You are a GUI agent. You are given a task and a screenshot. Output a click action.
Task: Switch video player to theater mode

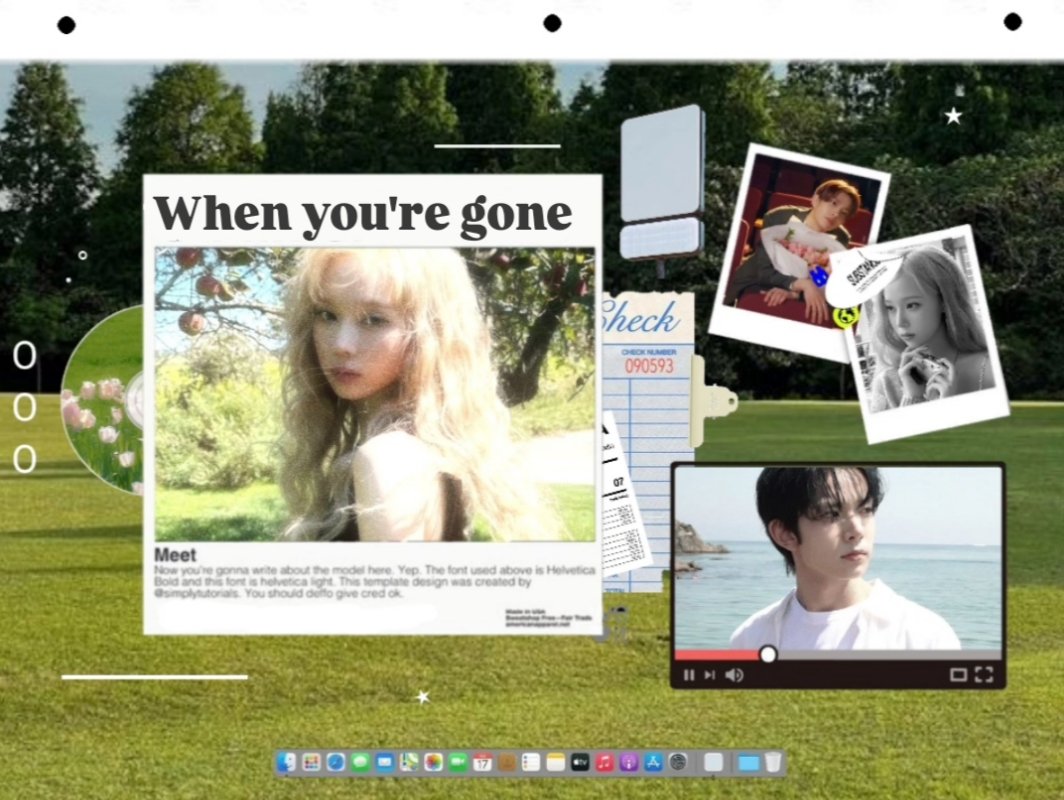click(x=958, y=674)
